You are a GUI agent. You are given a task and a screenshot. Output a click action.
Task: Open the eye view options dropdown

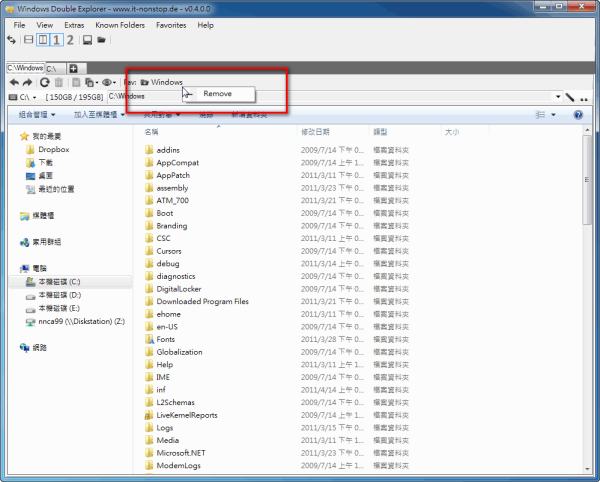click(x=109, y=82)
